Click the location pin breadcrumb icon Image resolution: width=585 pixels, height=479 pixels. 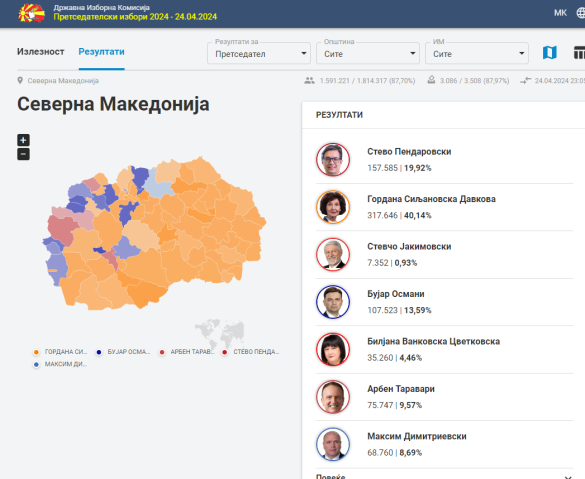[x=20, y=81]
